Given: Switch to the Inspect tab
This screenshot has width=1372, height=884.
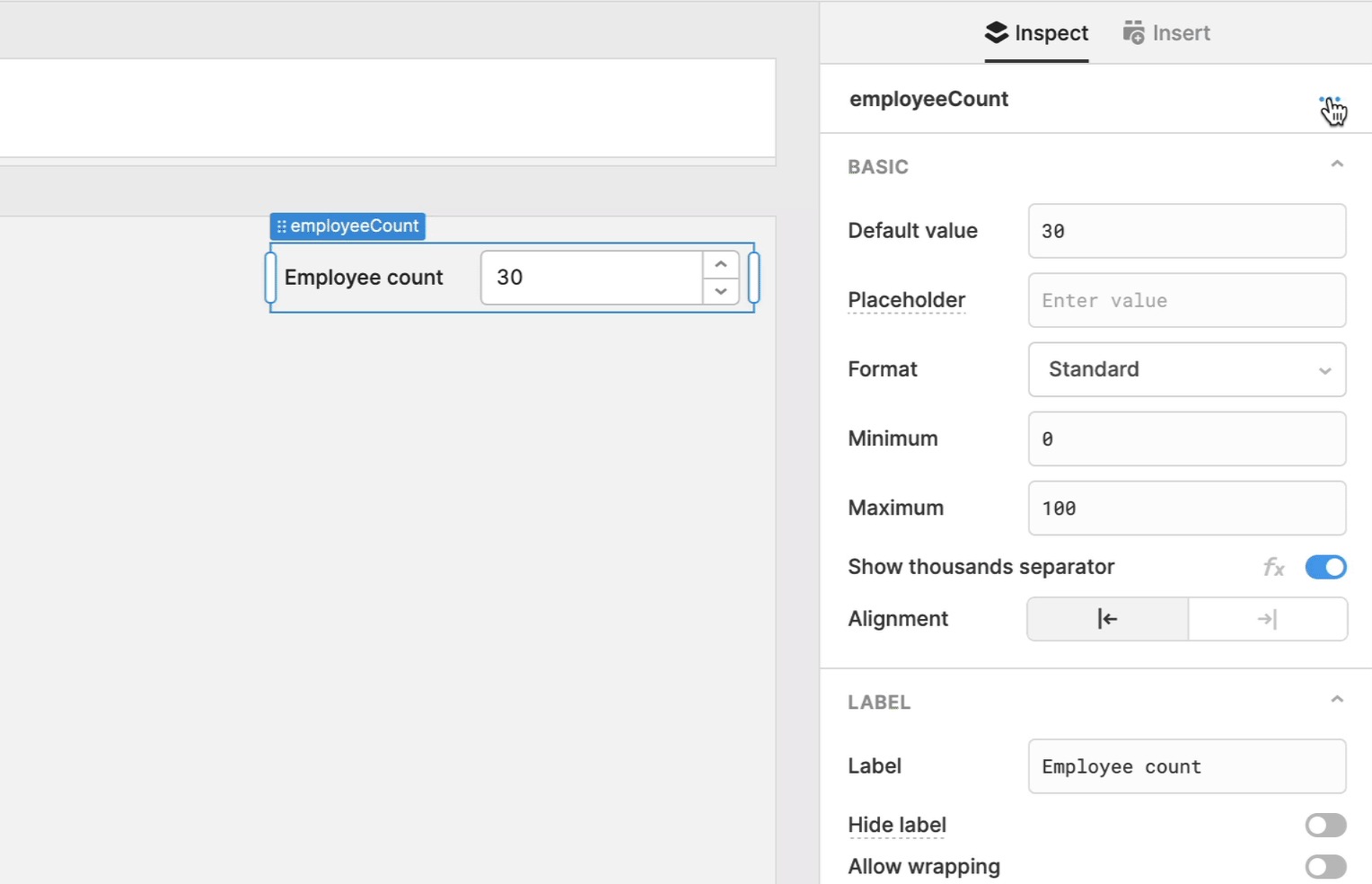Looking at the screenshot, I should (1036, 33).
